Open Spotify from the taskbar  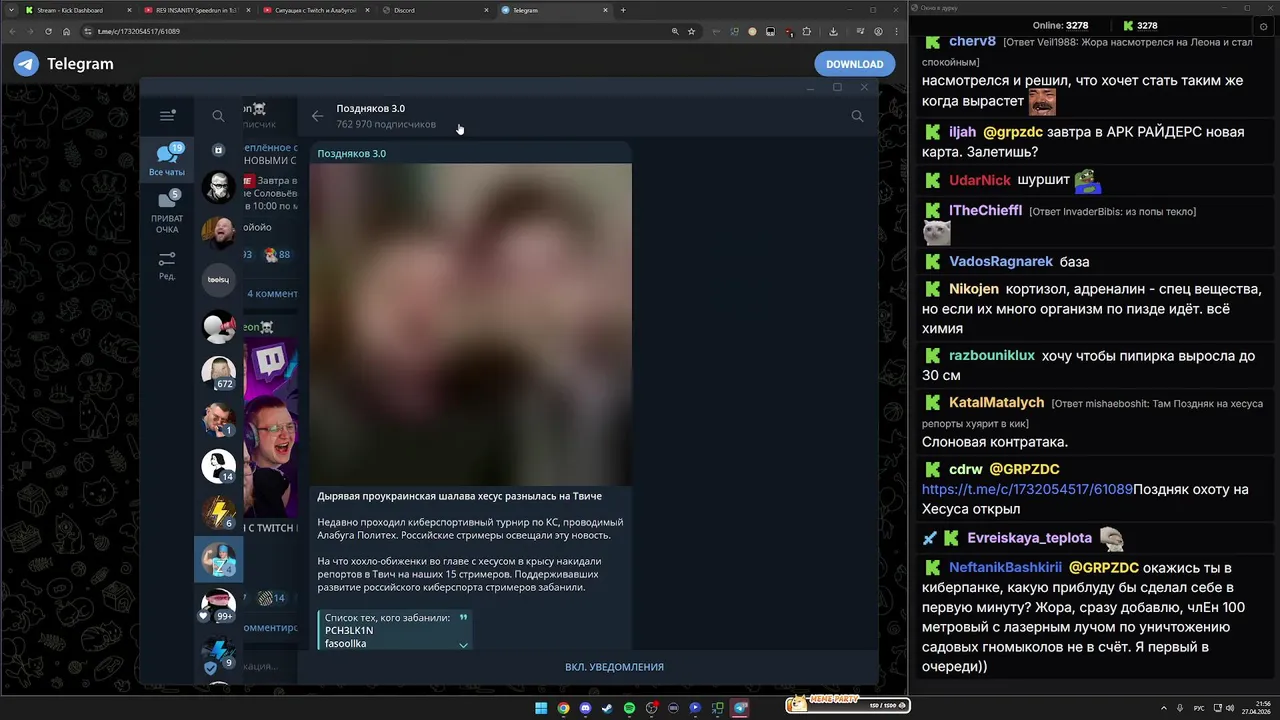point(629,708)
